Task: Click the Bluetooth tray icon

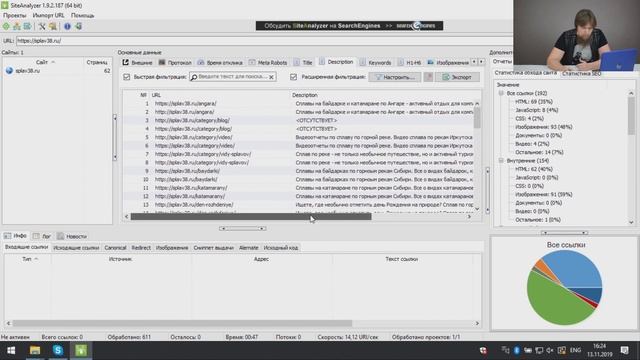Action: (516, 350)
